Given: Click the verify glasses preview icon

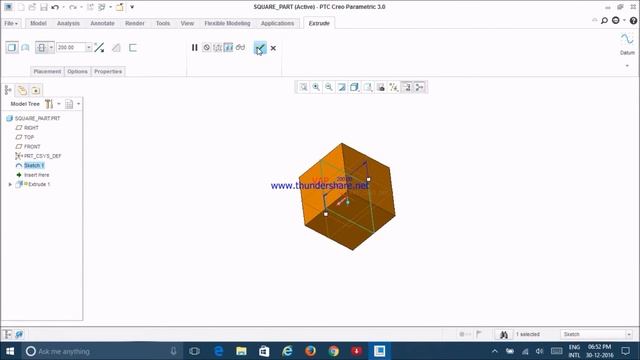Looking at the screenshot, I should coord(240,48).
